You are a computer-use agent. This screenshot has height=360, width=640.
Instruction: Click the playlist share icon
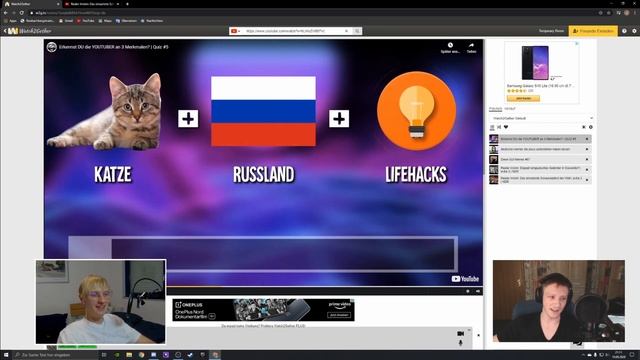tap(499, 127)
